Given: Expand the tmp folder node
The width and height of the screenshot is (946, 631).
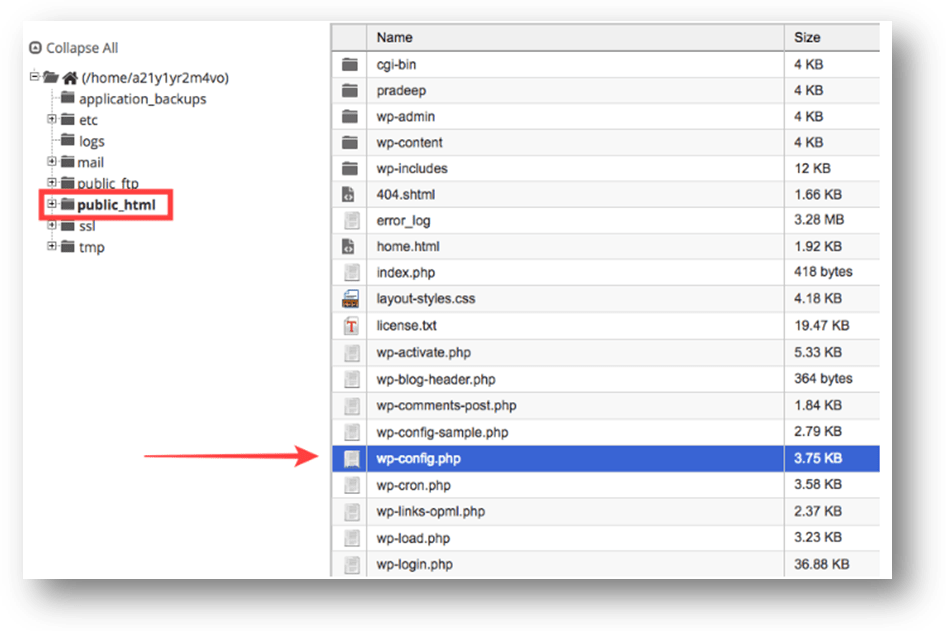Looking at the screenshot, I should click(52, 246).
